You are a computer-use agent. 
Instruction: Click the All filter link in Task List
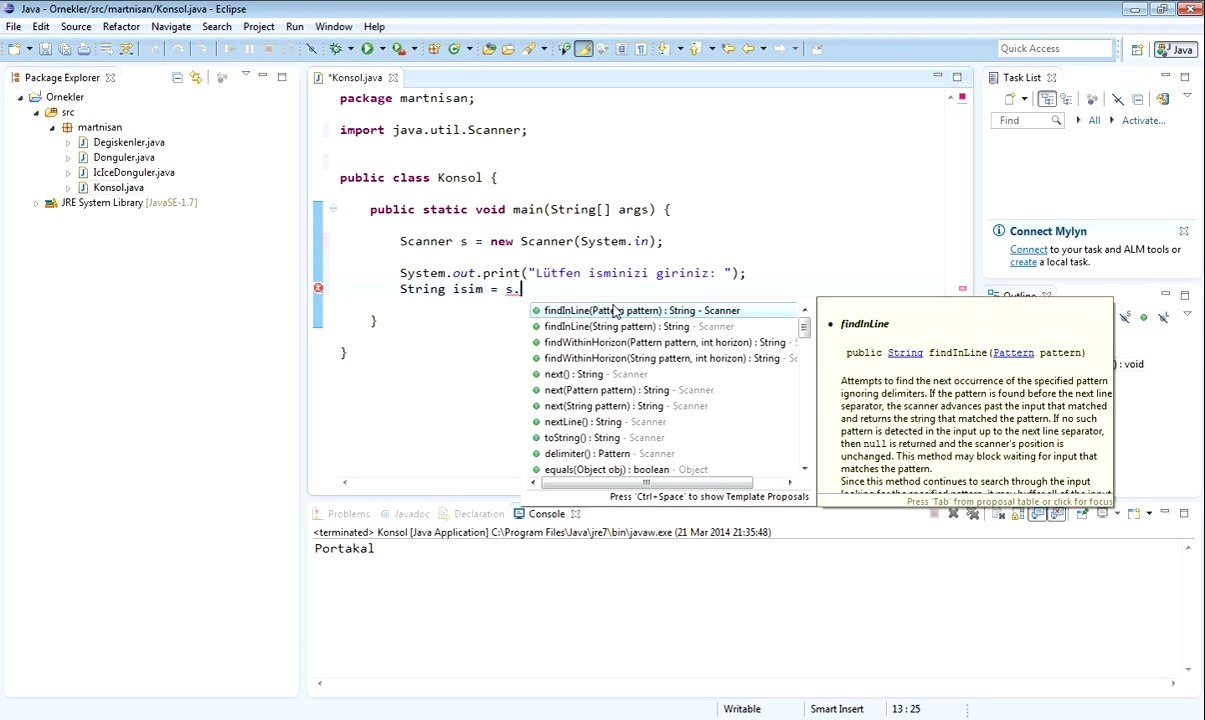click(x=1094, y=120)
